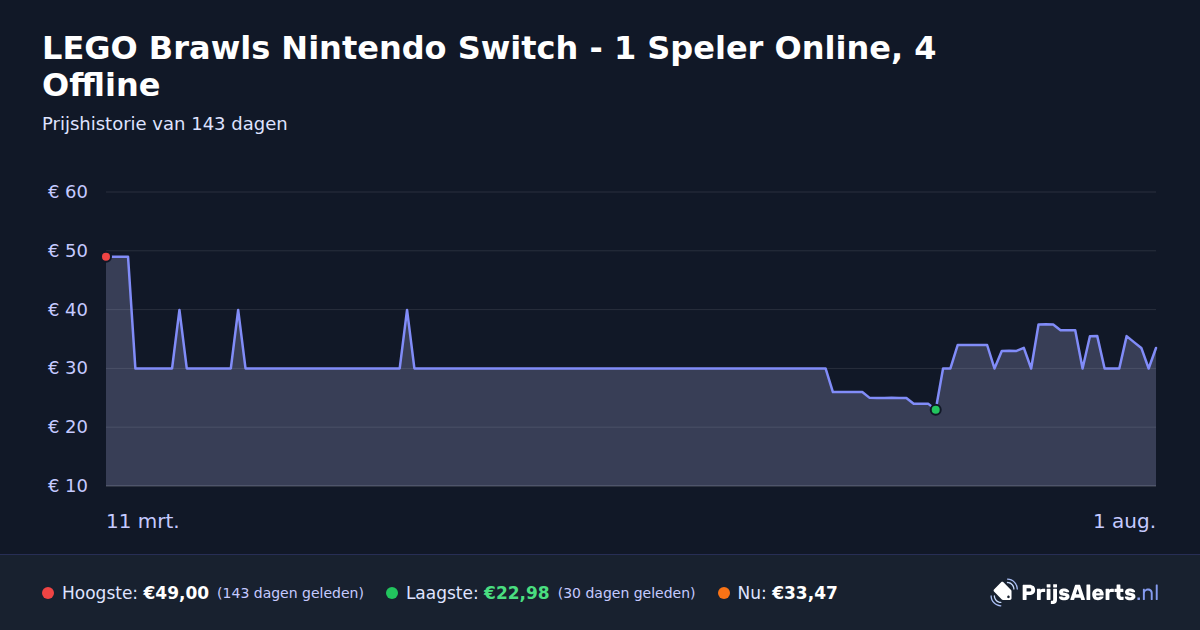Select the lowest price €22,98 value
1200x630 pixels.
tap(516, 593)
